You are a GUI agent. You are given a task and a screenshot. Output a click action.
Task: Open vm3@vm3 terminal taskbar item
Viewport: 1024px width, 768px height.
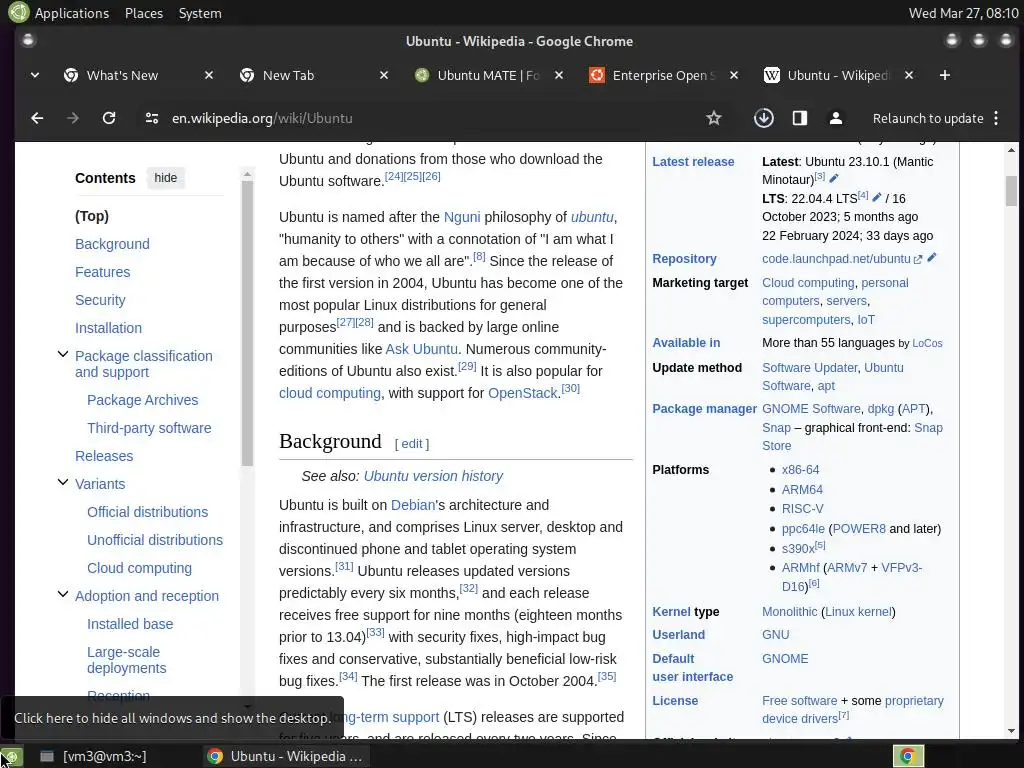[x=93, y=756]
